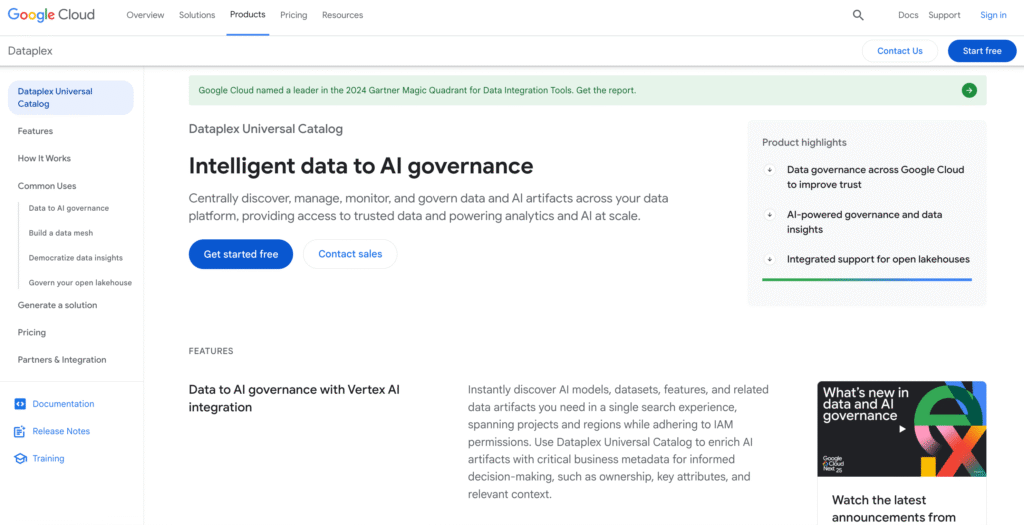Open the Pricing top navigation item
Screen dimensions: 1024x525
pyautogui.click(x=294, y=15)
